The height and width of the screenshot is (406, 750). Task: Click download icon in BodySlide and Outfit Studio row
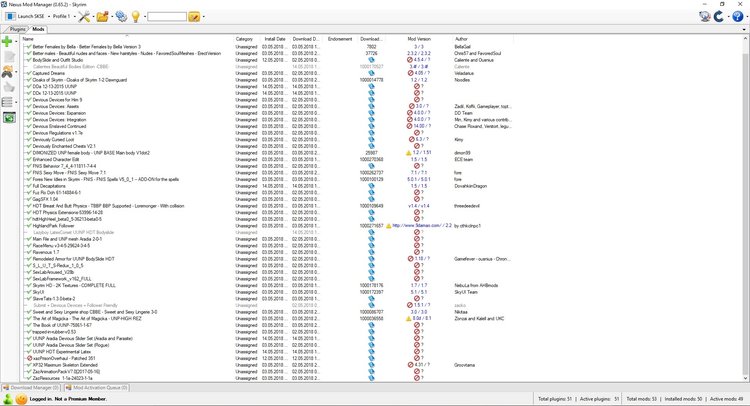coord(371,60)
